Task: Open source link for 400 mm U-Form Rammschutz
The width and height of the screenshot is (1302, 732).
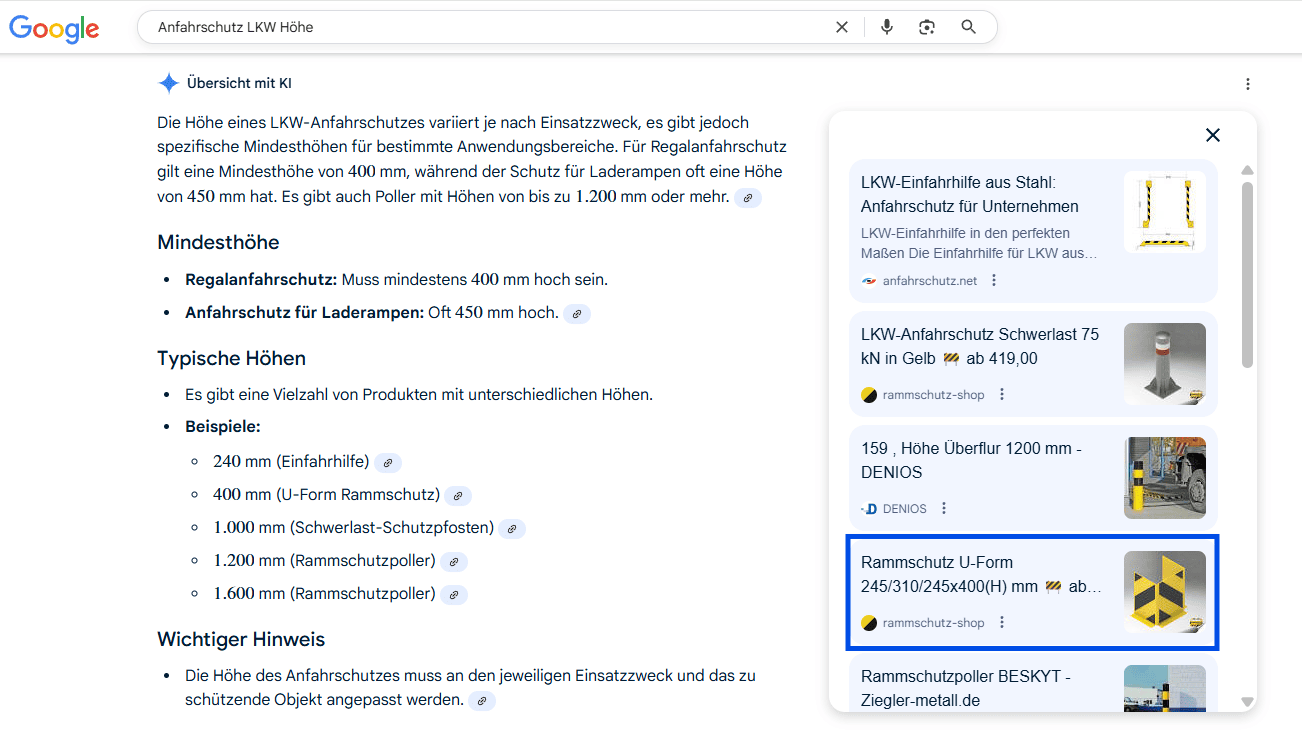Action: click(x=458, y=496)
